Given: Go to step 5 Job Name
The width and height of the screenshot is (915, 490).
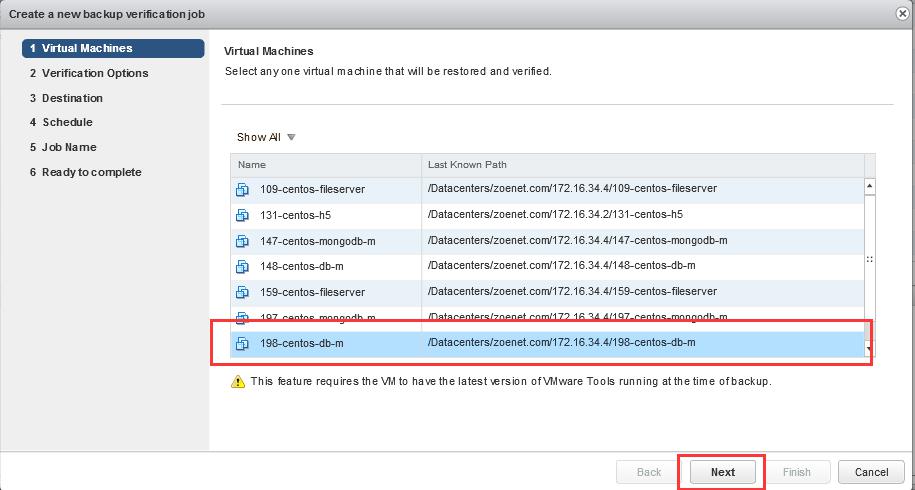Looking at the screenshot, I should (x=63, y=148).
